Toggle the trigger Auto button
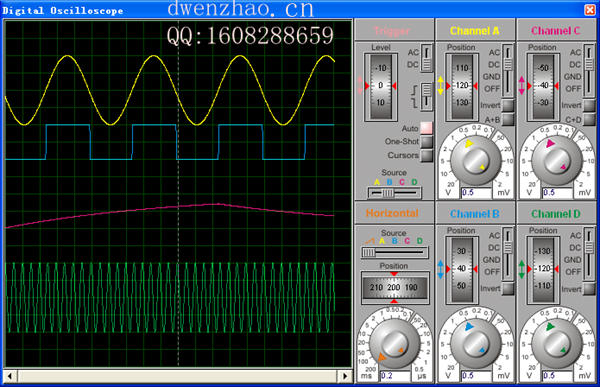Image resolution: width=600 pixels, height=387 pixels. [x=426, y=128]
